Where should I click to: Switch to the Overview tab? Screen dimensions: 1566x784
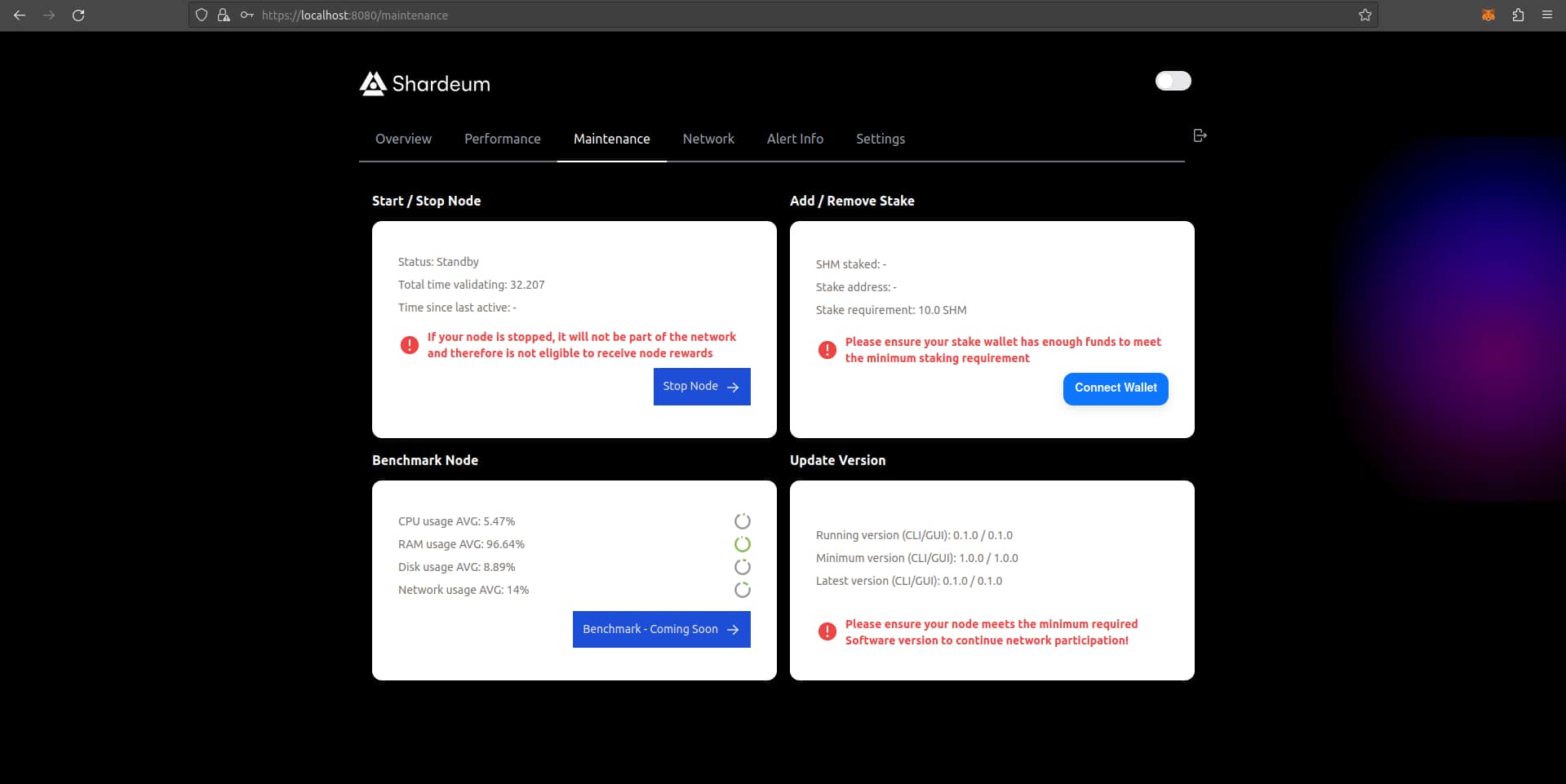click(402, 139)
